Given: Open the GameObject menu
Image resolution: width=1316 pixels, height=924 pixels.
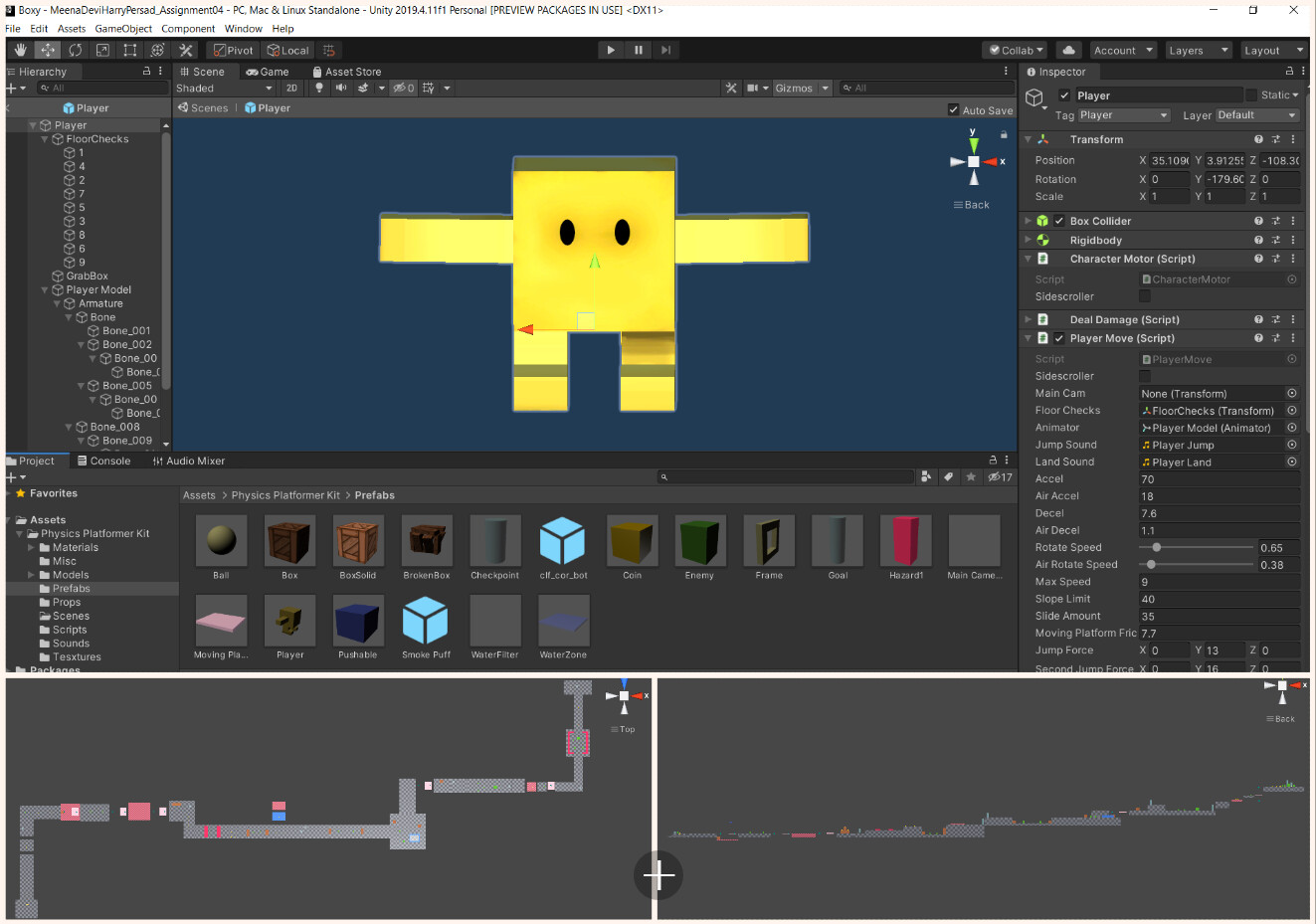Looking at the screenshot, I should tap(123, 28).
